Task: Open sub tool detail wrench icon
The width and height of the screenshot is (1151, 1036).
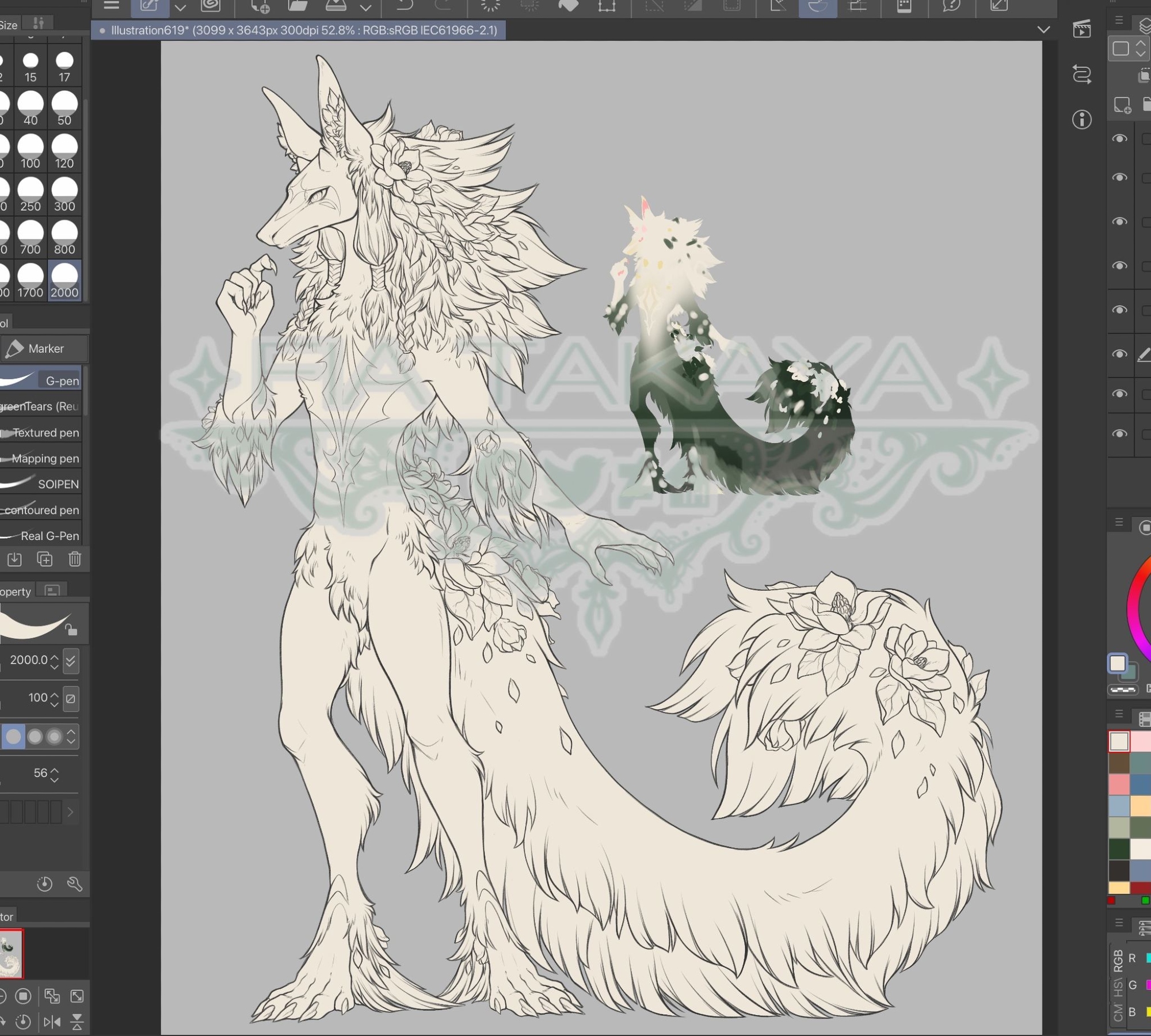Action: pos(75,883)
